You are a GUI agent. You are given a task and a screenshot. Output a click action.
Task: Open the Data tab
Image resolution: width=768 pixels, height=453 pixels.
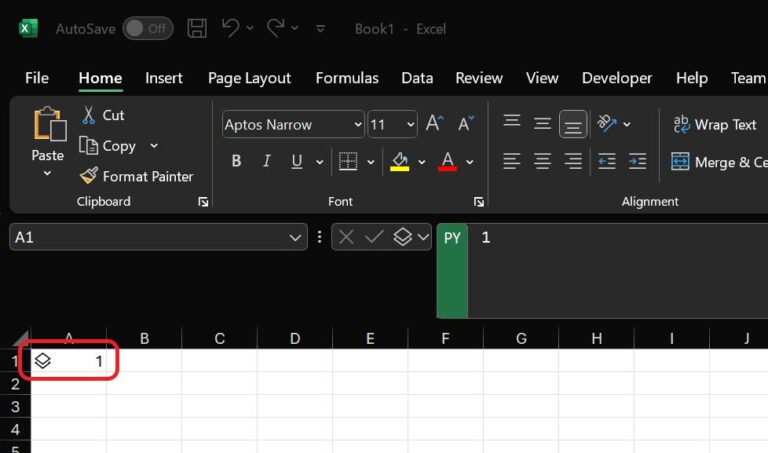point(417,78)
